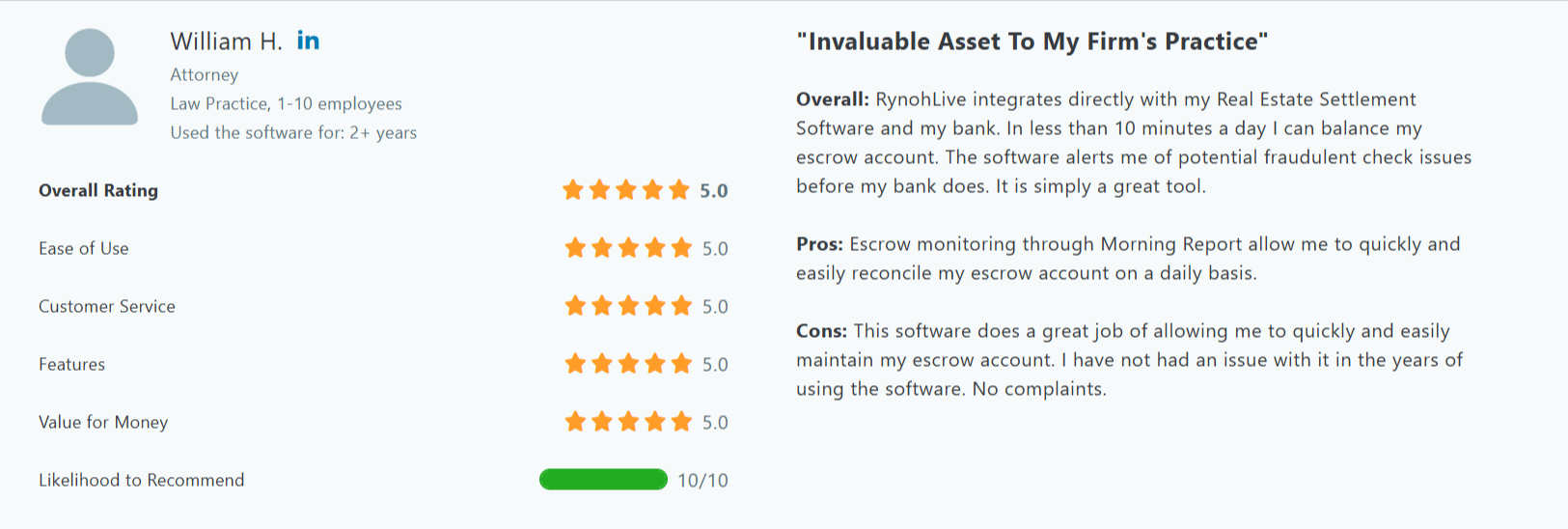Click the bold Overall: heading in review

[x=833, y=99]
